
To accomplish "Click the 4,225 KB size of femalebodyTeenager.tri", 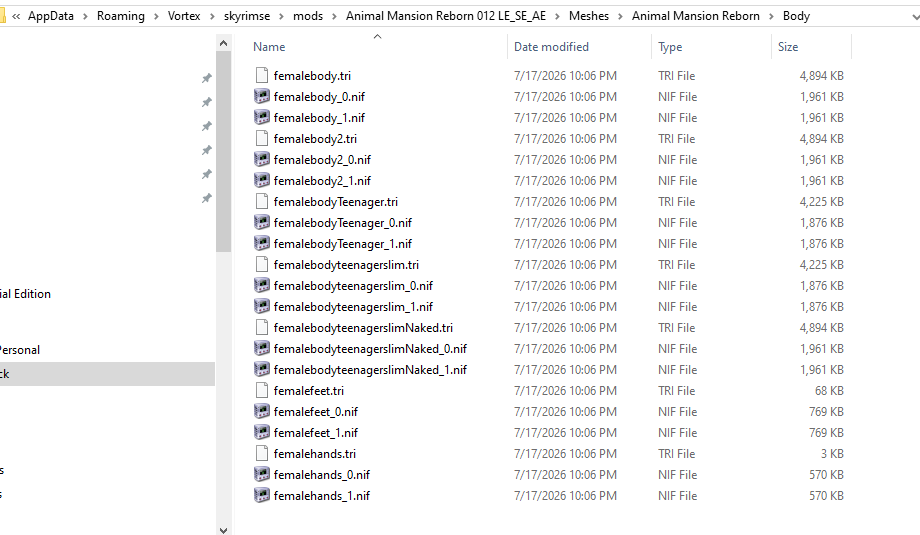I will pyautogui.click(x=821, y=202).
